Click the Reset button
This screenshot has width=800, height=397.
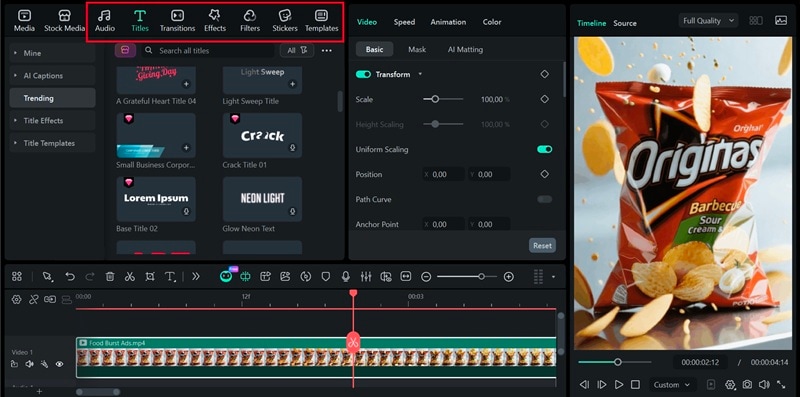pyautogui.click(x=542, y=245)
